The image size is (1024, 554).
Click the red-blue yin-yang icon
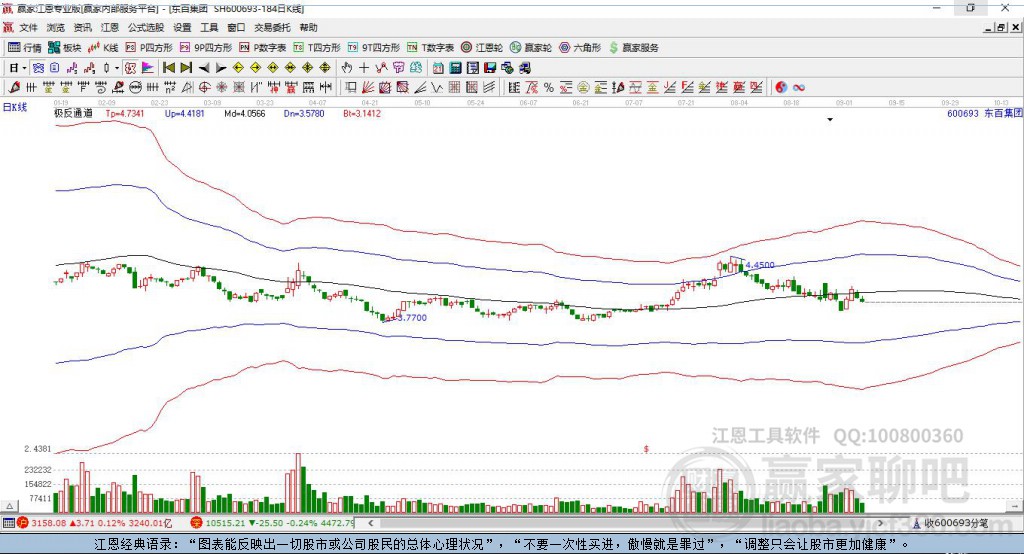coord(781,87)
